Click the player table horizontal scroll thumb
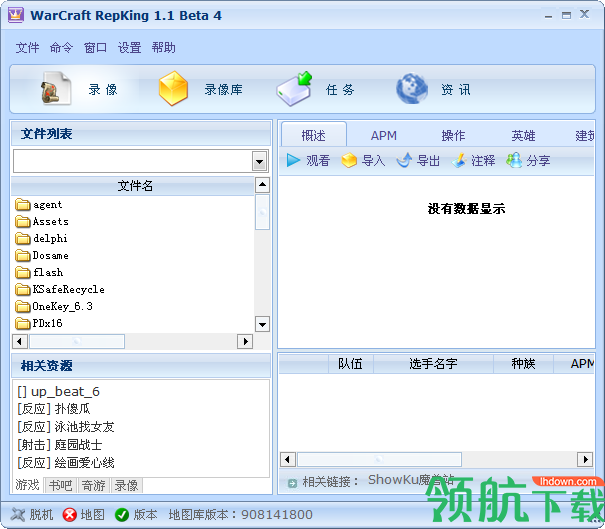 379,459
